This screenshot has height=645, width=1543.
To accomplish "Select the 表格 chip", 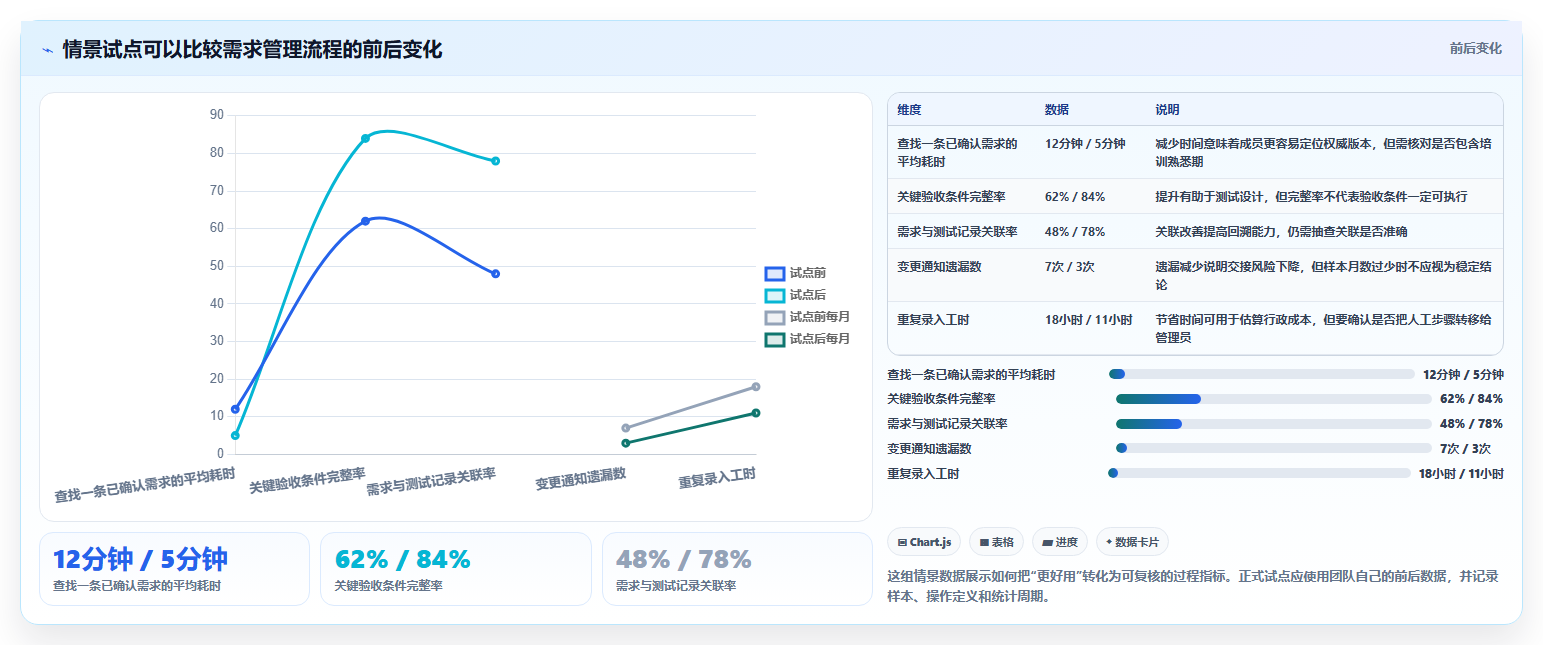I will (997, 542).
